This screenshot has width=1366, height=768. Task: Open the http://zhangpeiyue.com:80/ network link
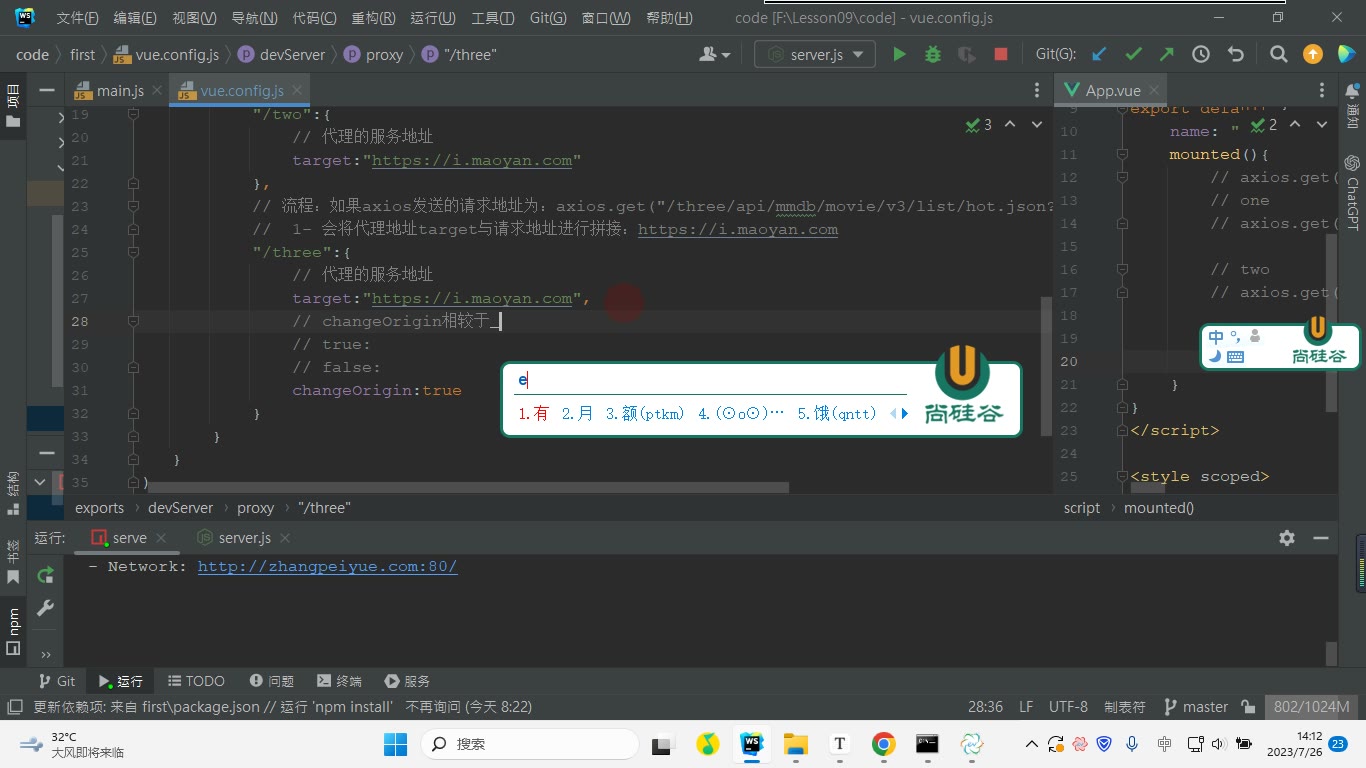click(327, 567)
